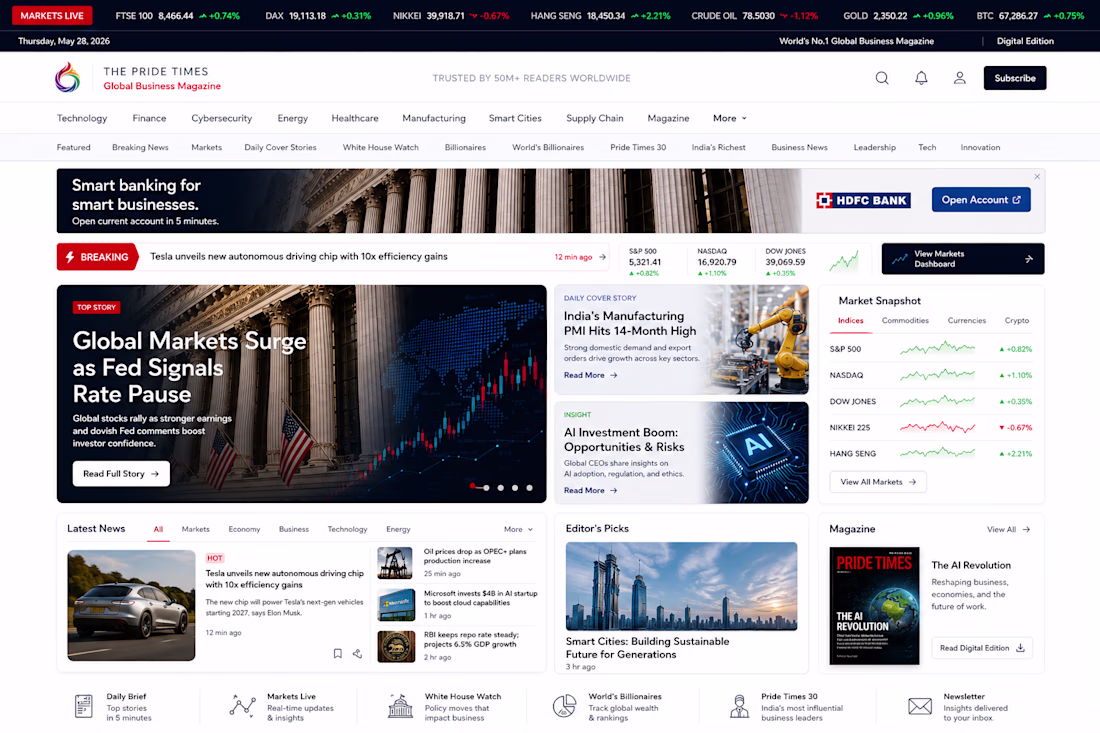This screenshot has height=733, width=1100.
Task: Click the arrow after the breaking news headline
Action: click(603, 257)
